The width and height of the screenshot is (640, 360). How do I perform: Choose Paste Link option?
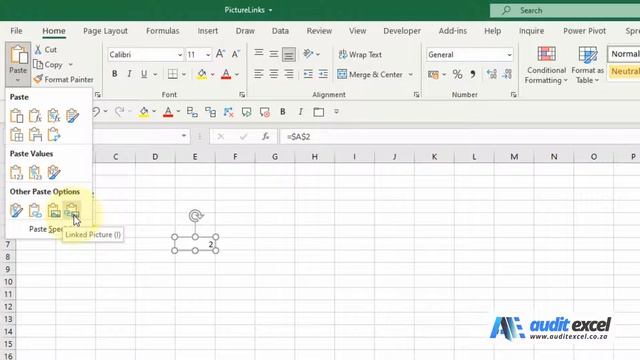click(35, 211)
